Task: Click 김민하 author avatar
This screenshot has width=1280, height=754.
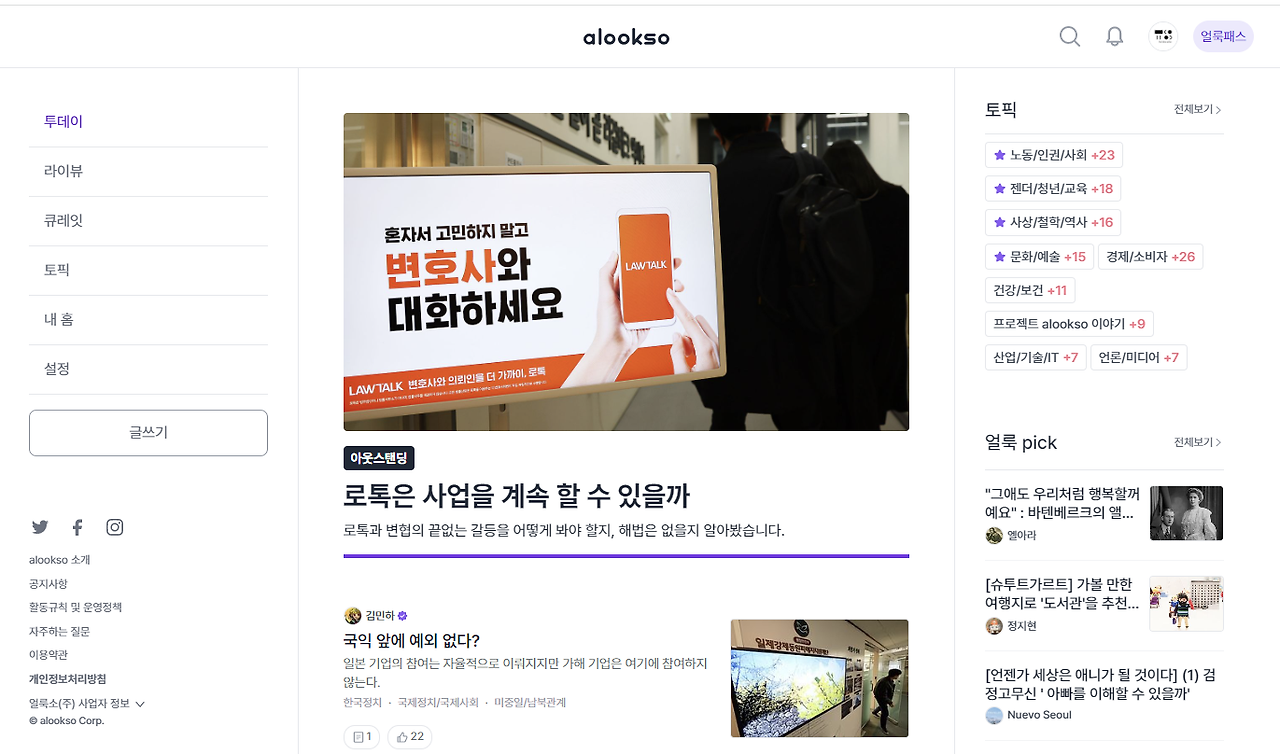Action: pos(352,616)
